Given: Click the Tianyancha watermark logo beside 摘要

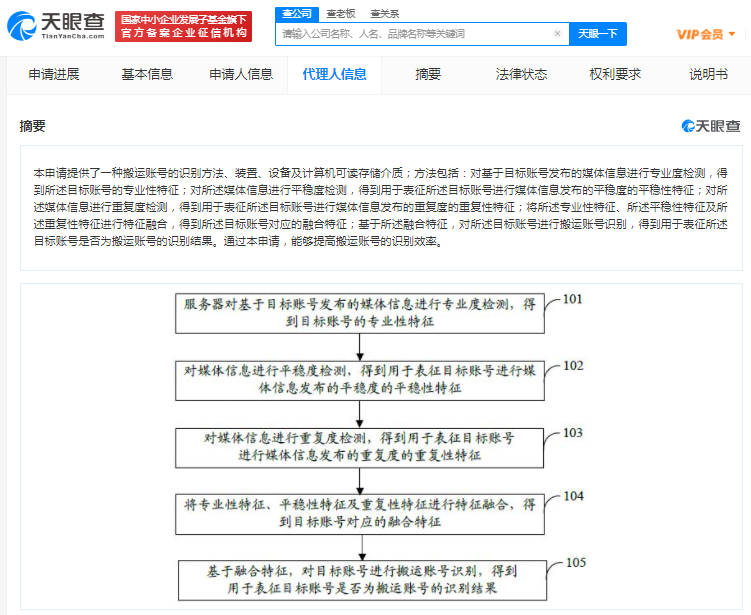Looking at the screenshot, I should click(x=711, y=126).
